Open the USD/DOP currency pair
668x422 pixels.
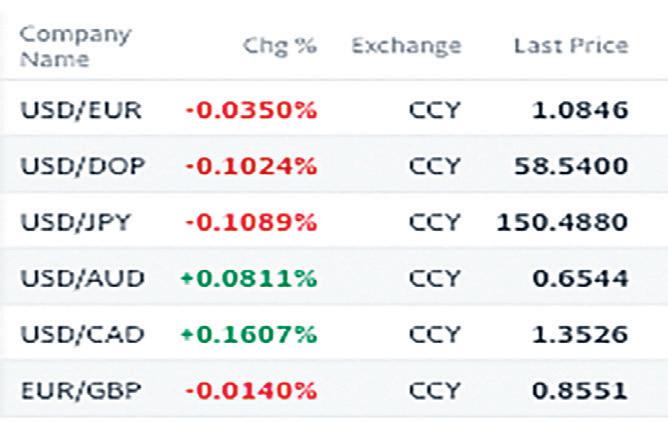[x=83, y=166]
